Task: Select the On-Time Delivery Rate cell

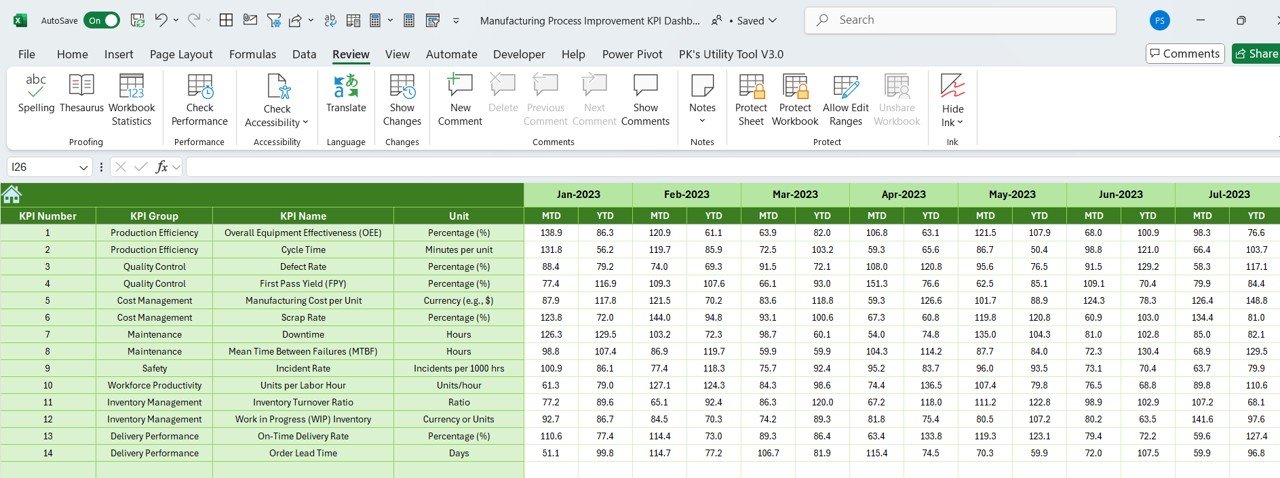Action: 303,436
